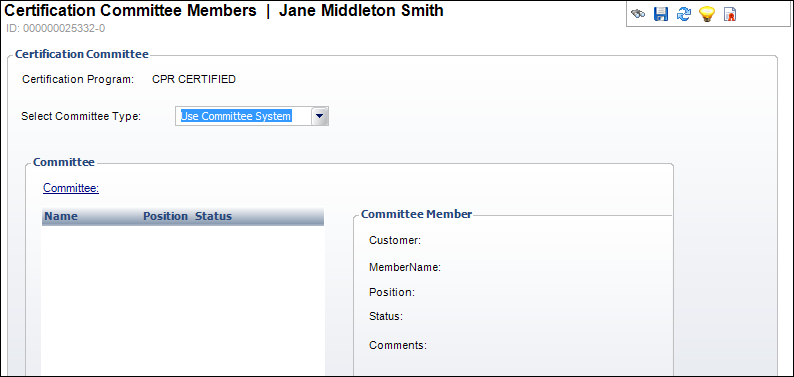Click the Jane Middleton Smith page title
The image size is (794, 377).
361,11
